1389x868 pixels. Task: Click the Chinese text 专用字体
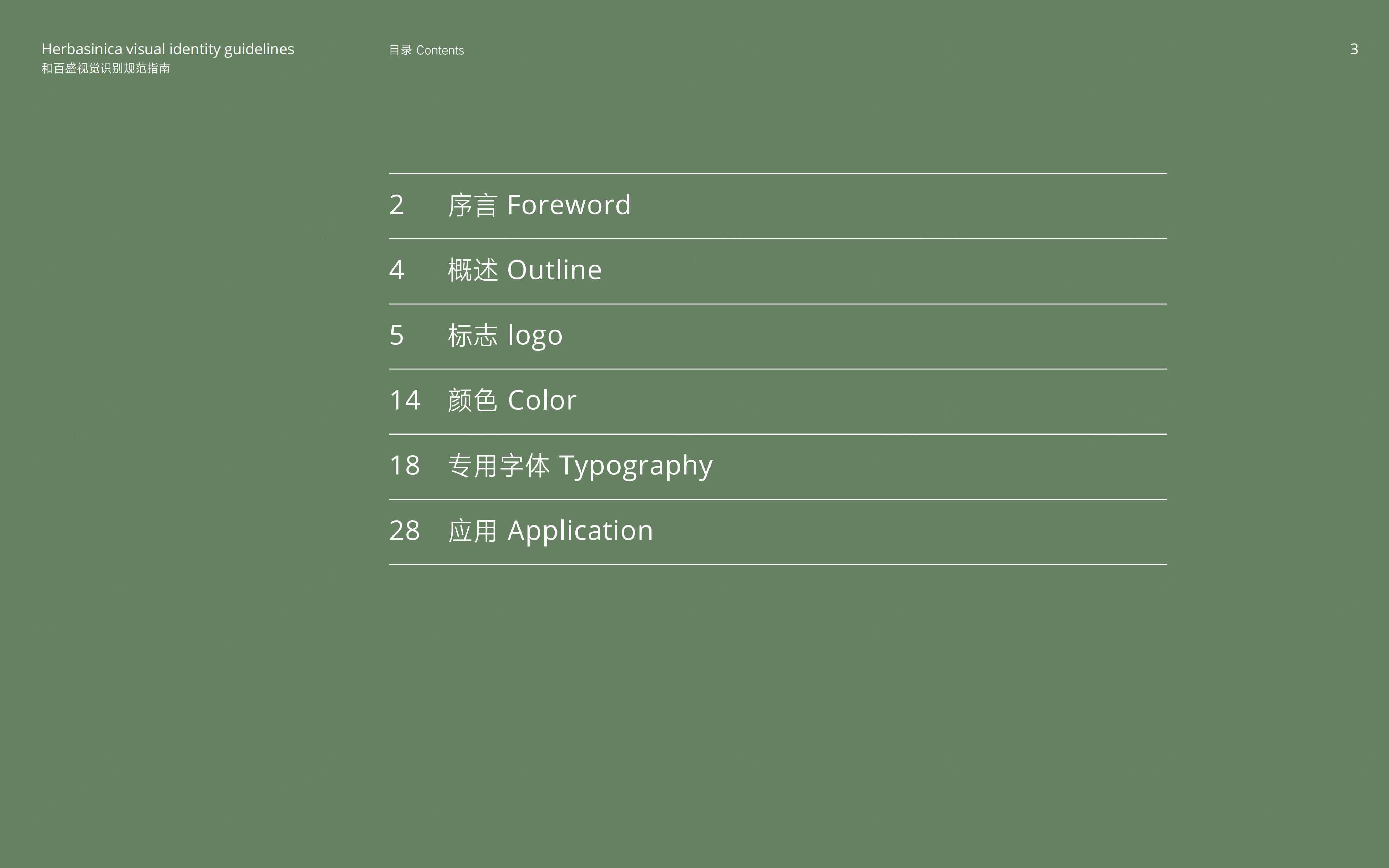click(x=499, y=466)
